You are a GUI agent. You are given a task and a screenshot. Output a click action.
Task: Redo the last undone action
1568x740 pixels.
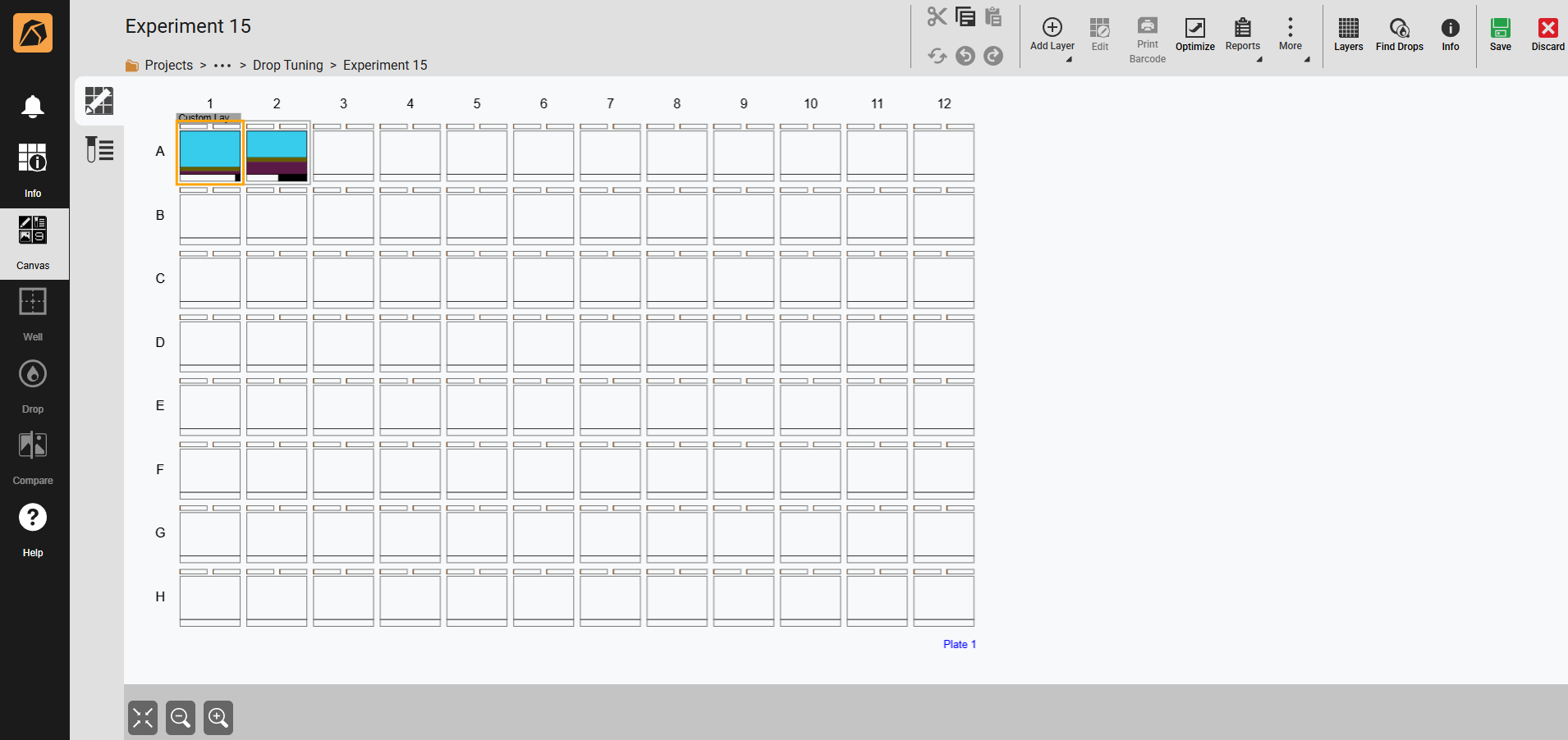pos(993,56)
